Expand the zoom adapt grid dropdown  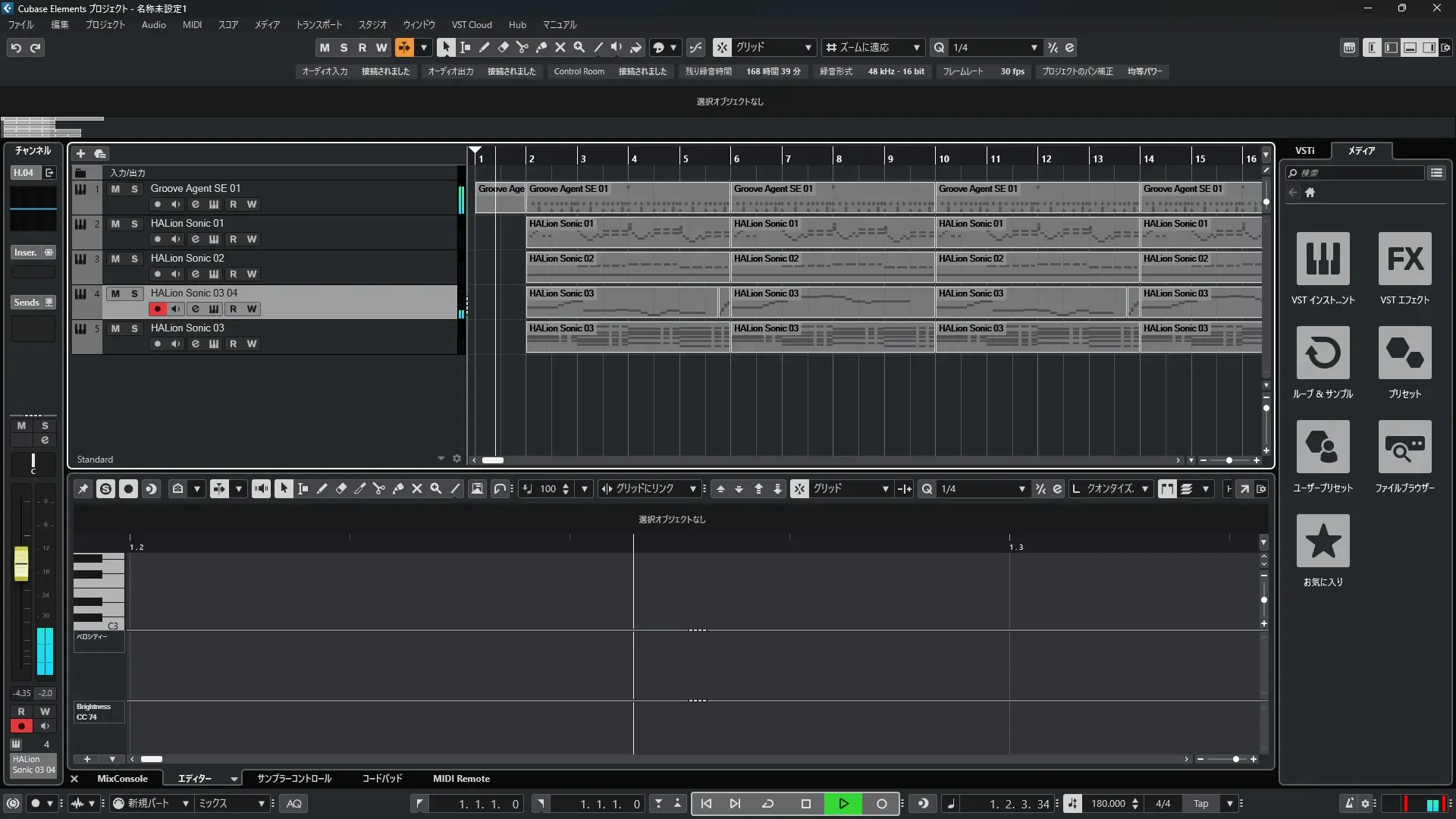pos(916,47)
